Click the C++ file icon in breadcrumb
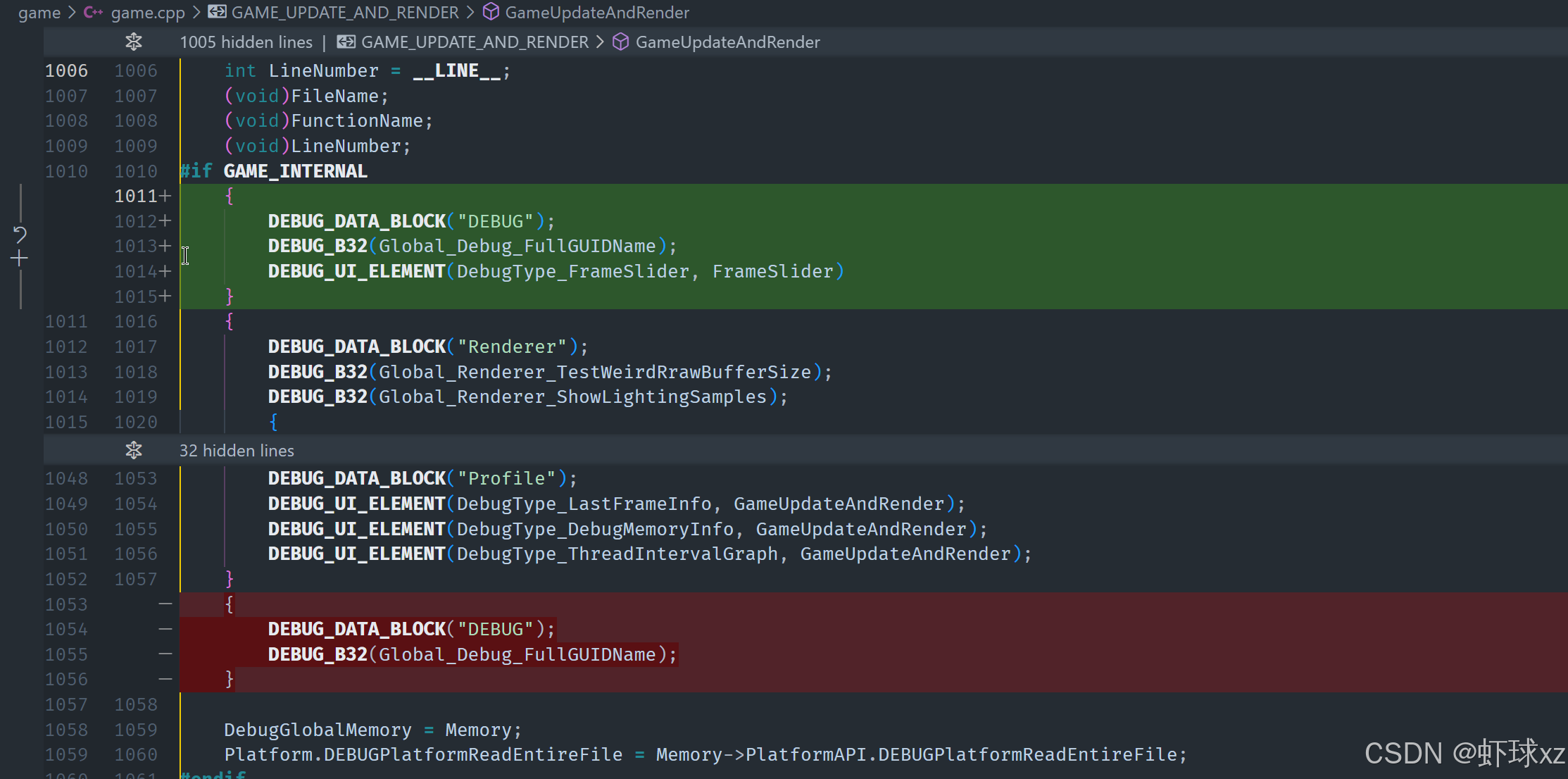1568x779 pixels. pyautogui.click(x=93, y=13)
